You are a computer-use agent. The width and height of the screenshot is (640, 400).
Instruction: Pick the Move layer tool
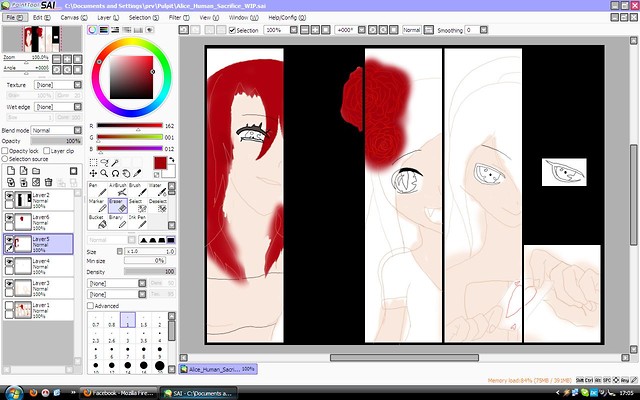point(93,173)
